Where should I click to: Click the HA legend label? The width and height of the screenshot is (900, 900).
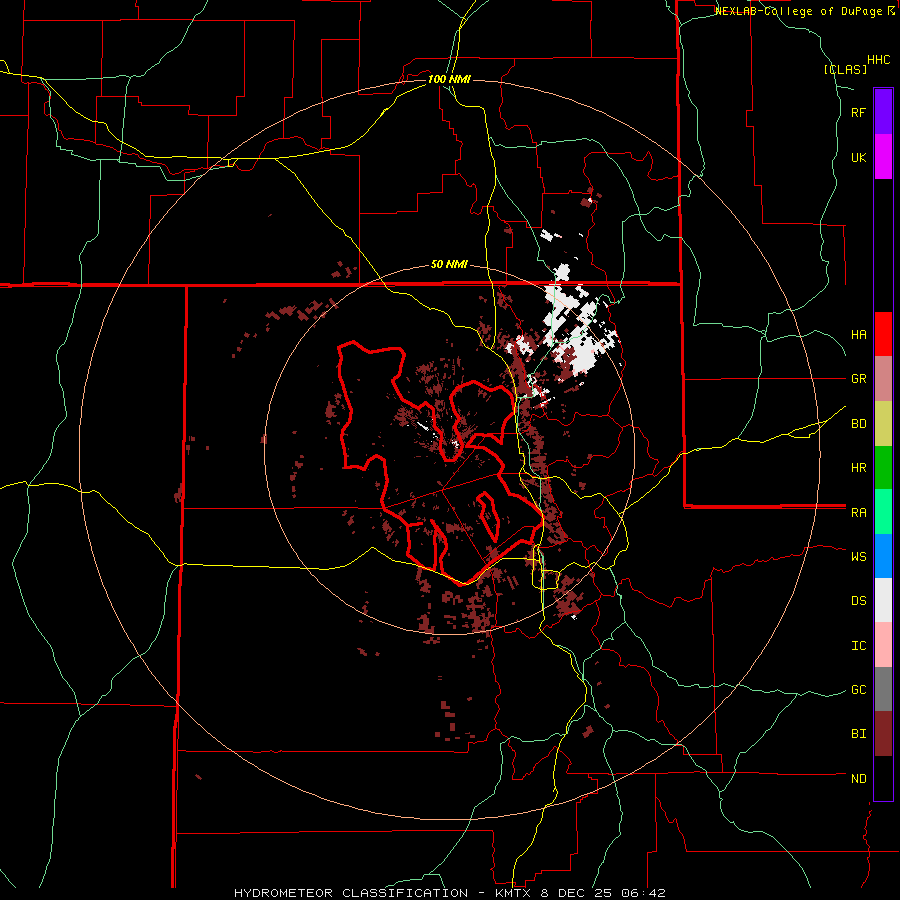(859, 334)
